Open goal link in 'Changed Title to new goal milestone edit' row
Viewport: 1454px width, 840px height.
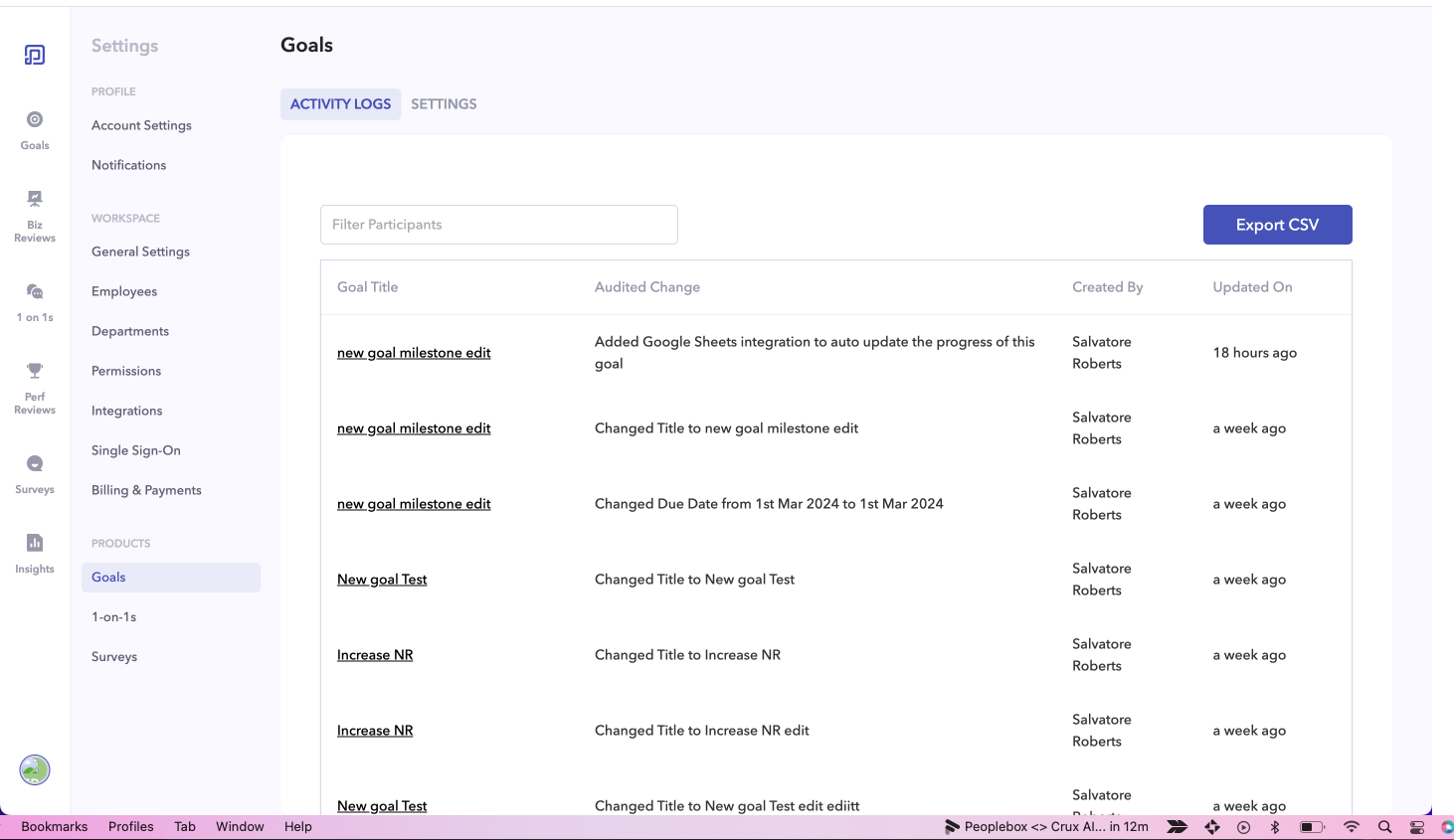(414, 428)
